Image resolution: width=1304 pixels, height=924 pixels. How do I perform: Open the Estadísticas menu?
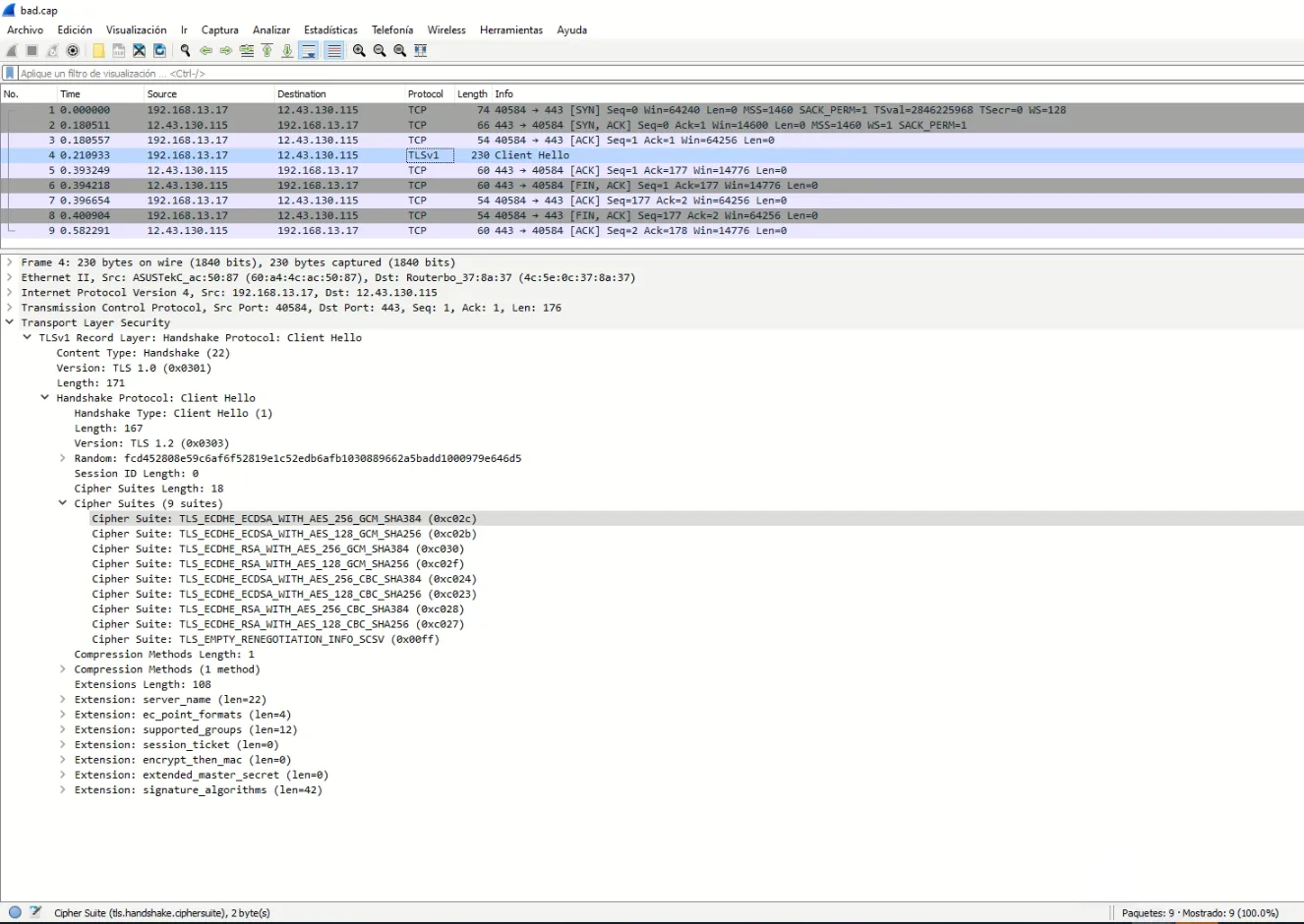tap(330, 30)
